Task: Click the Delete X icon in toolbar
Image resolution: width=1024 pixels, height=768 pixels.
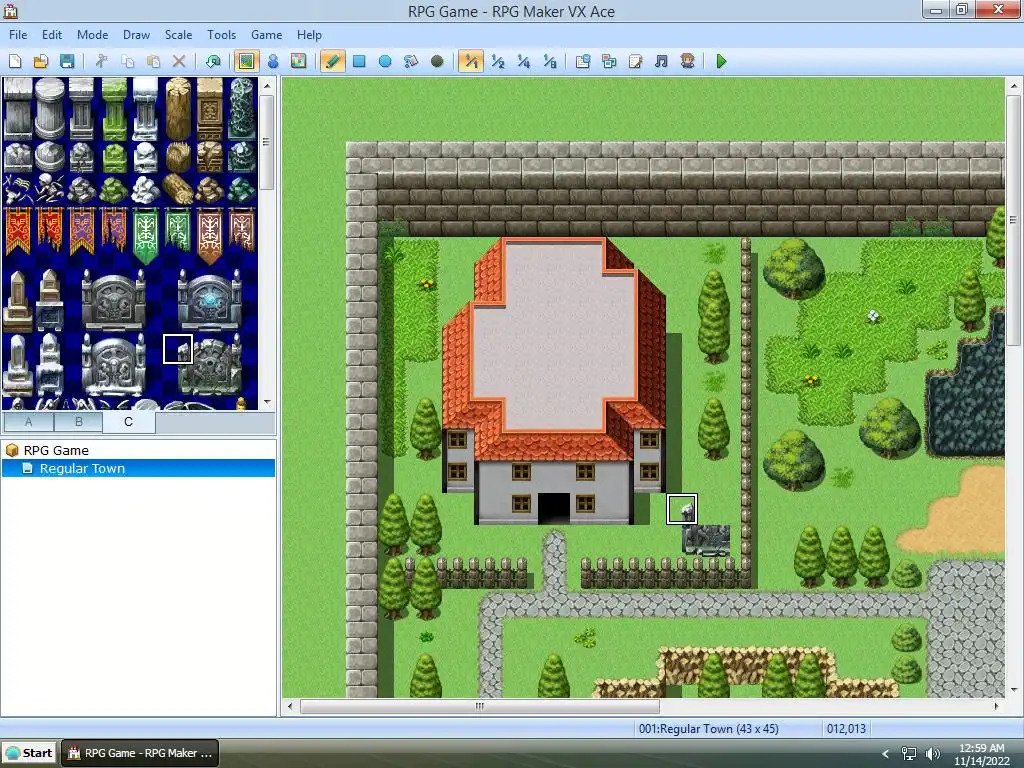Action: pyautogui.click(x=179, y=61)
